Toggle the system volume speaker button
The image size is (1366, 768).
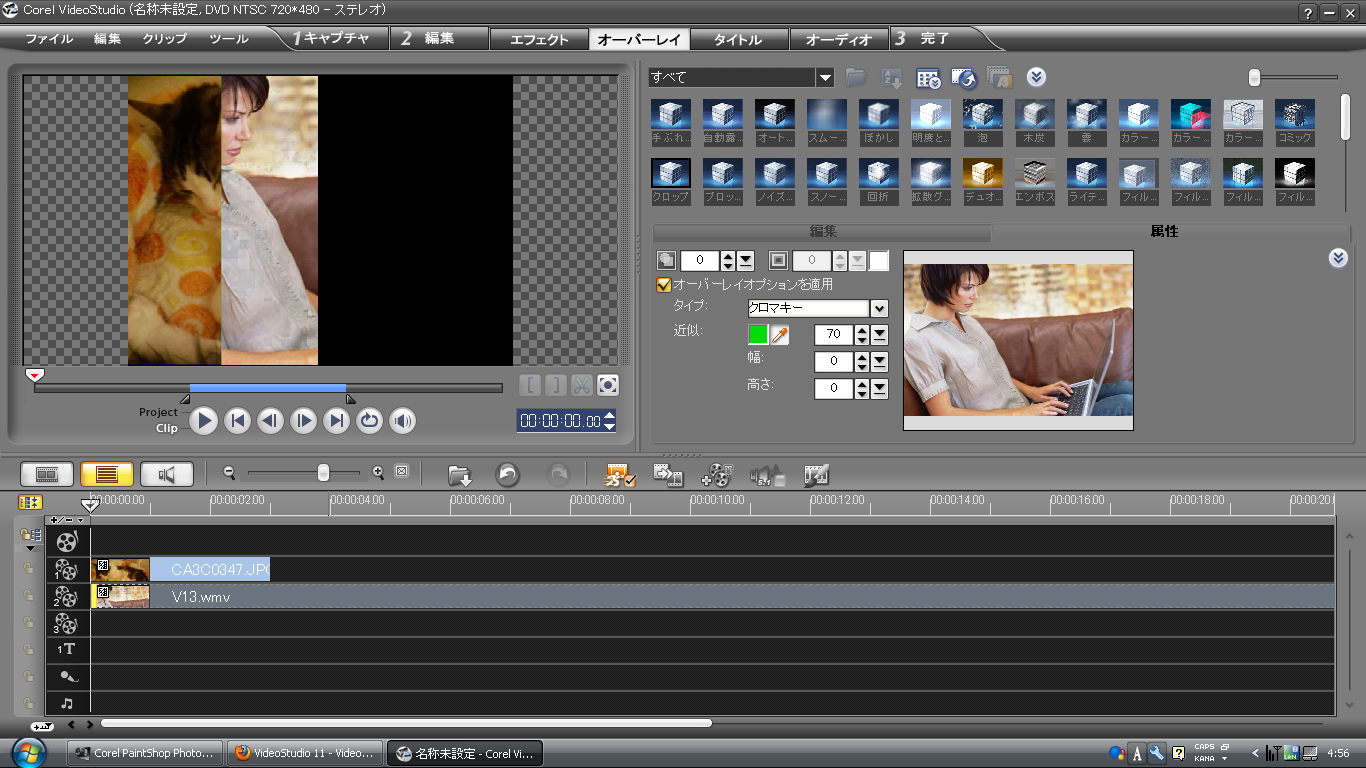pyautogui.click(x=403, y=421)
